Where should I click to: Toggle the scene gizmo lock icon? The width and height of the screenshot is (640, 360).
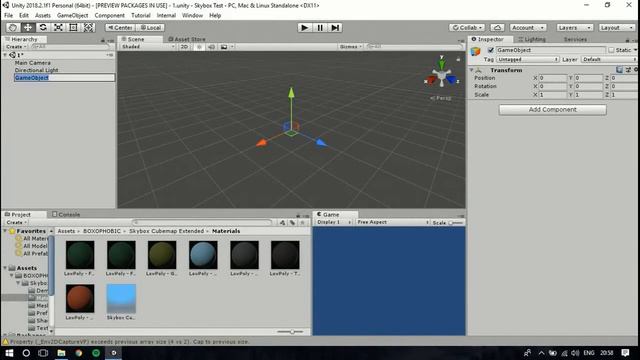pyautogui.click(x=458, y=59)
